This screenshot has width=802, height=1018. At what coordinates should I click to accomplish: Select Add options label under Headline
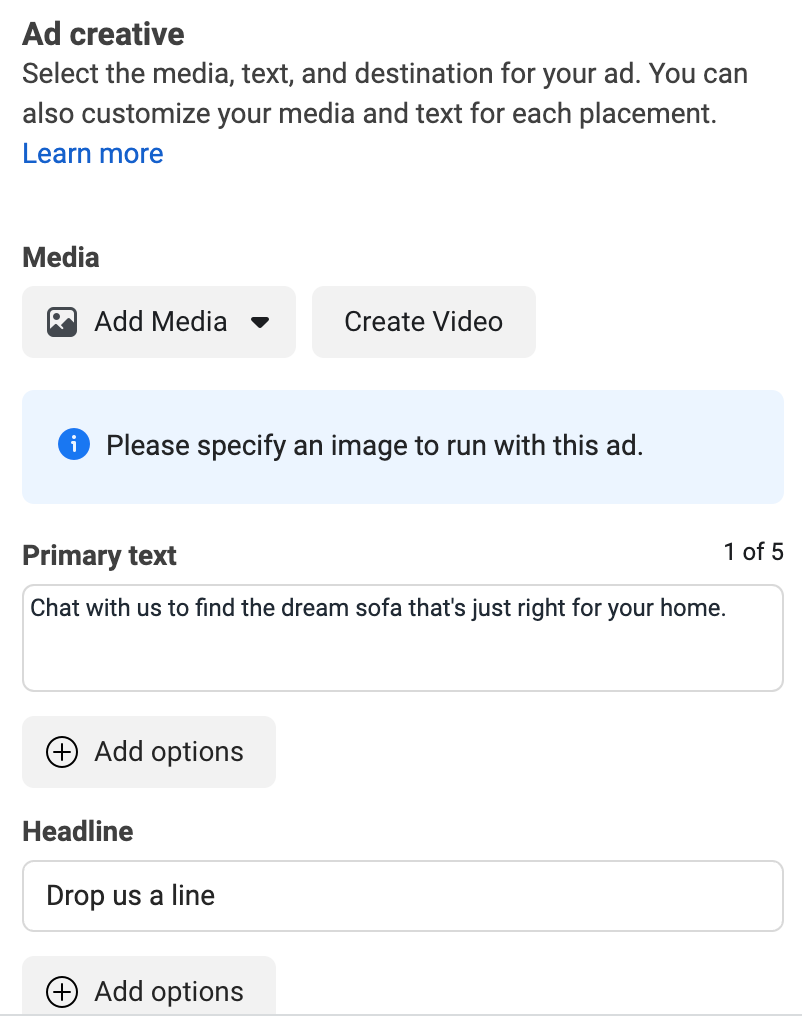(169, 992)
